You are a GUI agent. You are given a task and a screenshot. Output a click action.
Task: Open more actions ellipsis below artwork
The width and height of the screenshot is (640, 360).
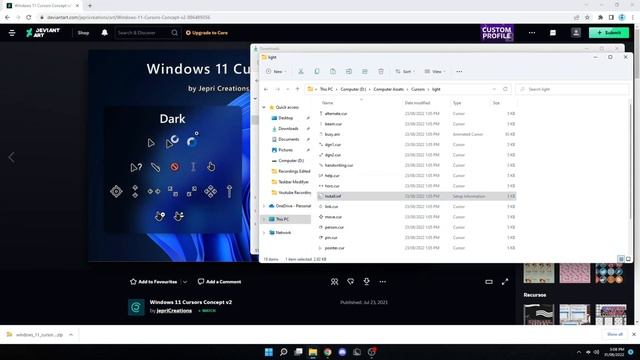pyautogui.click(x=382, y=282)
